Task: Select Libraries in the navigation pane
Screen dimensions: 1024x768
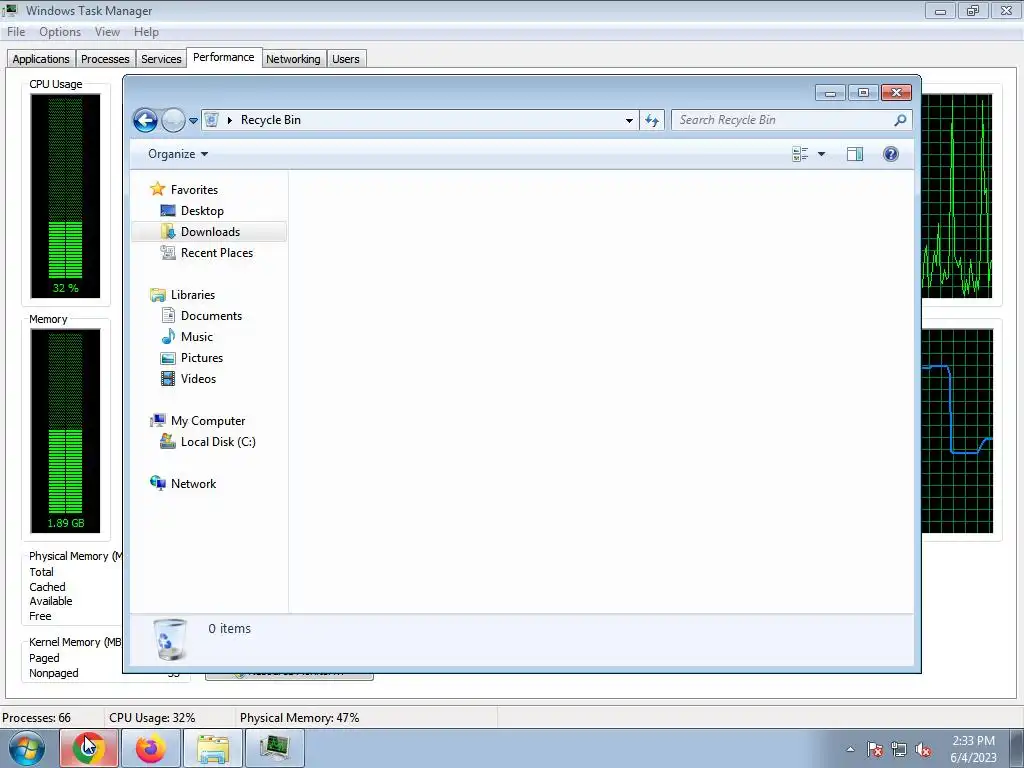Action: click(193, 295)
